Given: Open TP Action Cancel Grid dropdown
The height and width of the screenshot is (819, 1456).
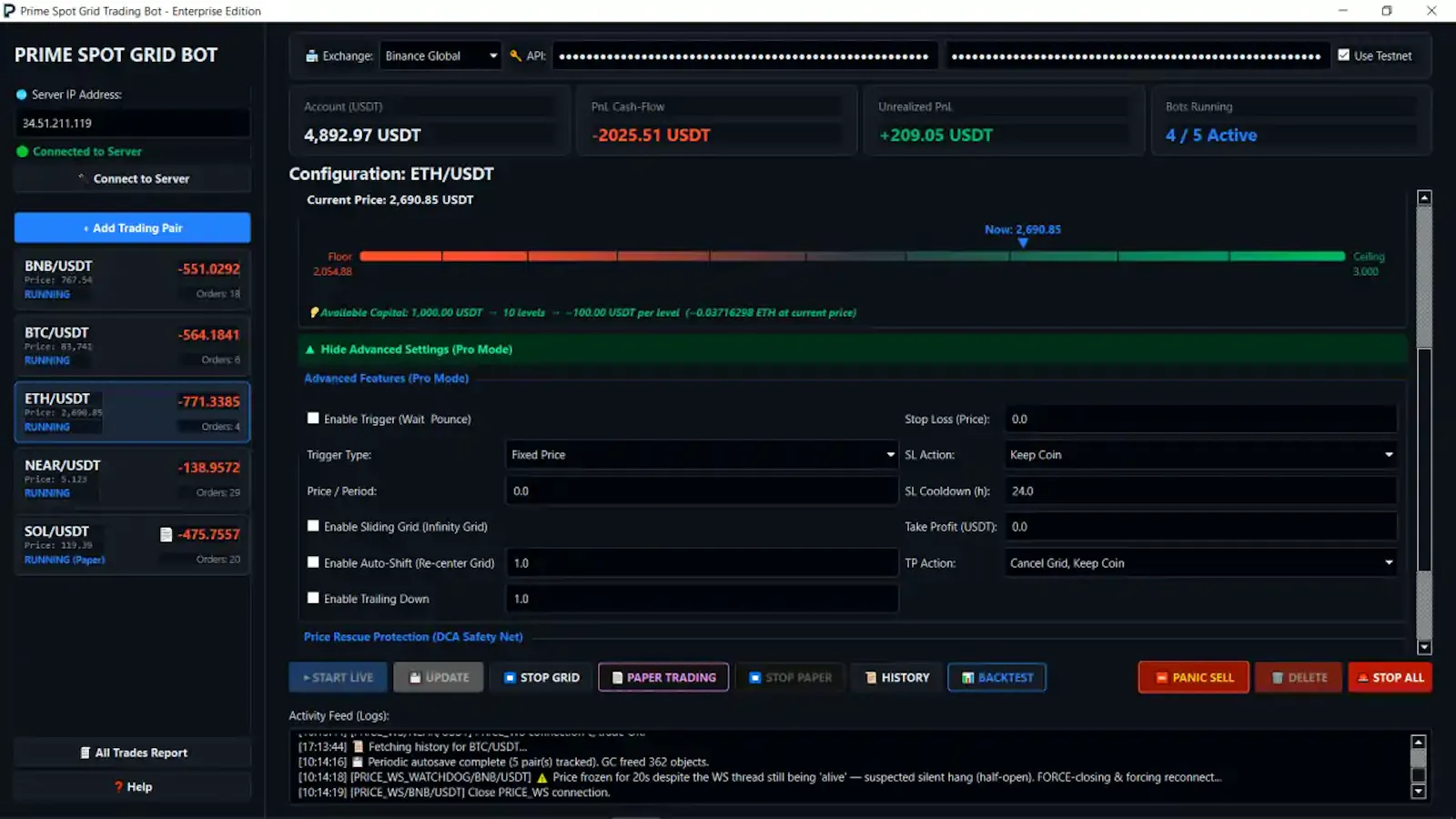Looking at the screenshot, I should [x=1200, y=563].
